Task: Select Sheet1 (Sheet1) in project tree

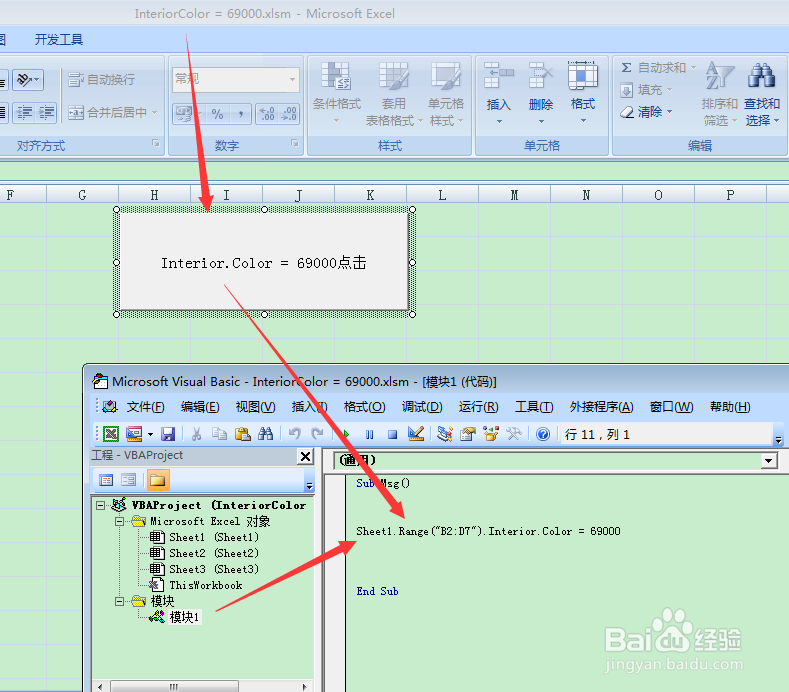Action: [x=214, y=537]
